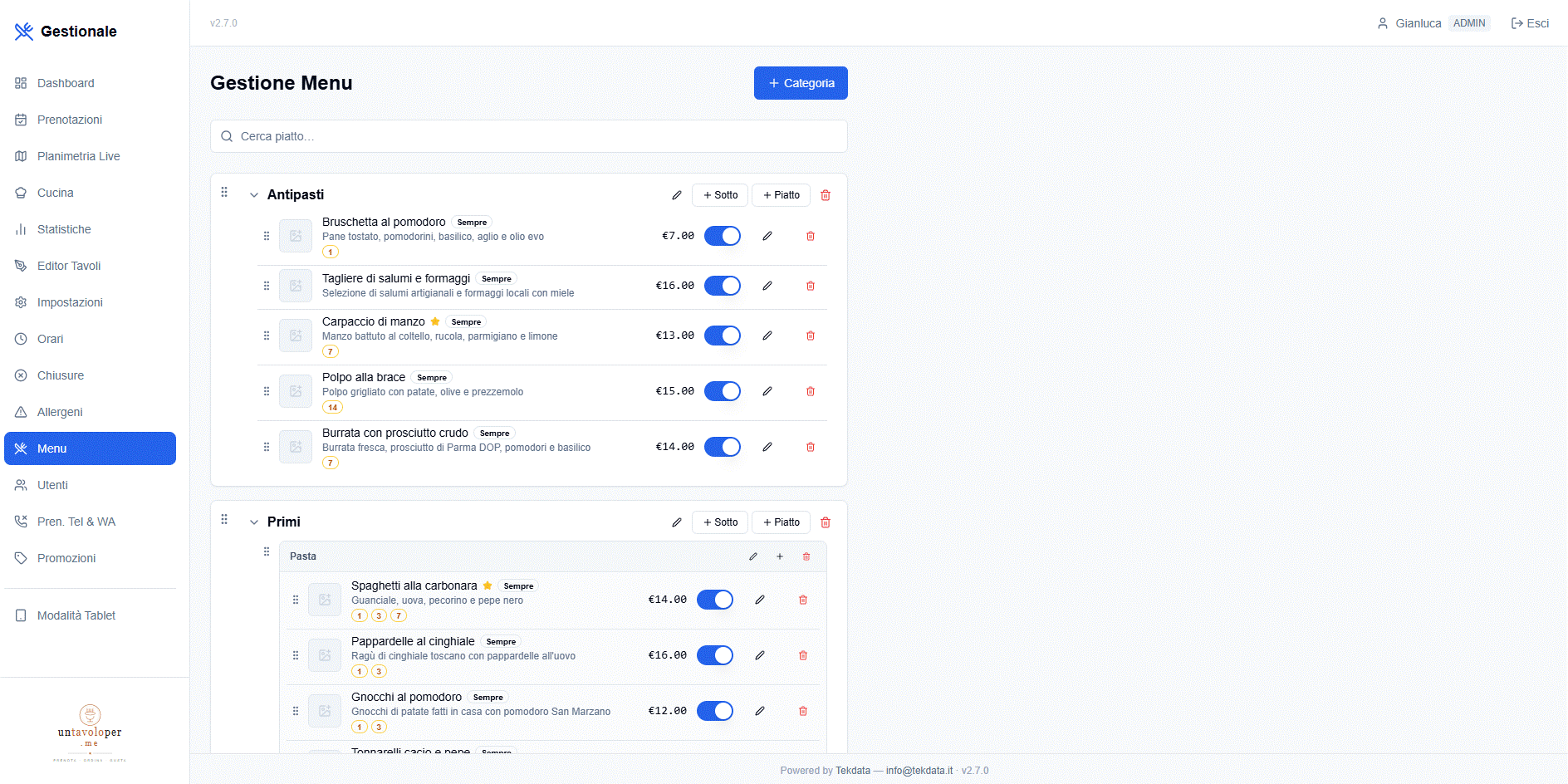Edit the Pasta subcategory
Image resolution: width=1568 pixels, height=784 pixels.
(753, 556)
